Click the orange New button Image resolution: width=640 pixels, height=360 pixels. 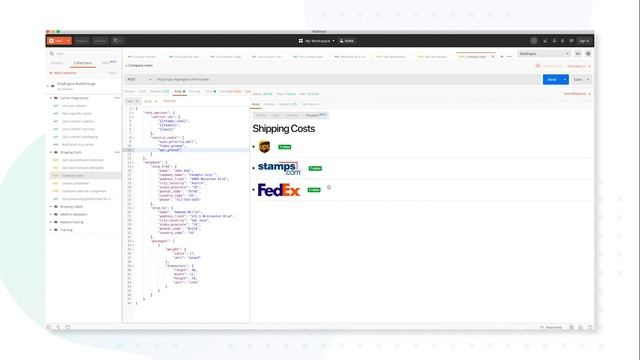click(57, 41)
